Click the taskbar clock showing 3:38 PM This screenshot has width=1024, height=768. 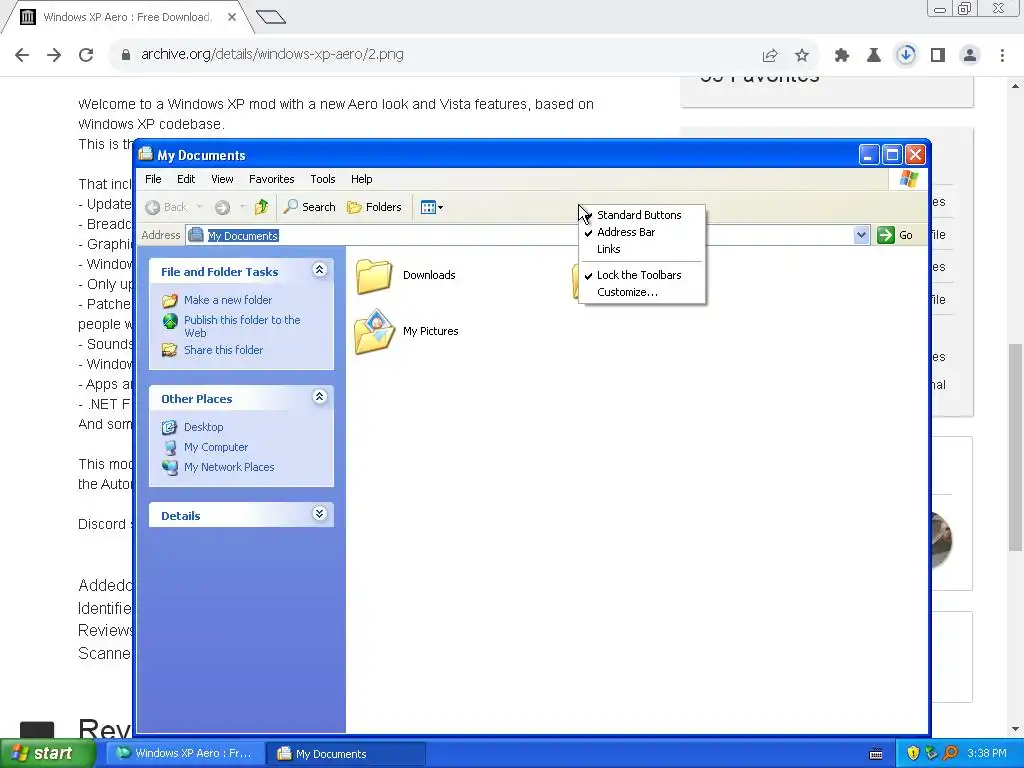click(987, 753)
